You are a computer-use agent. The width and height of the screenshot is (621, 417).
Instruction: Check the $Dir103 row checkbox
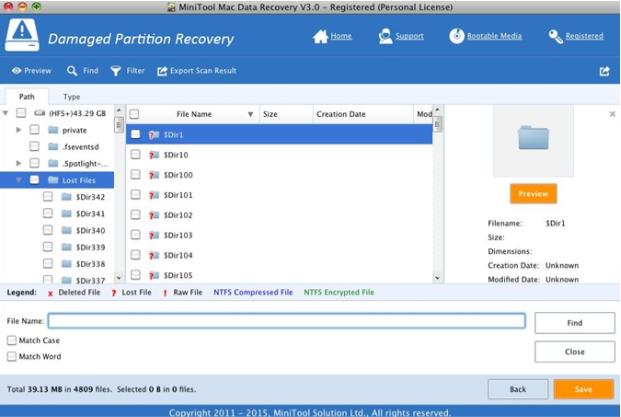point(135,235)
